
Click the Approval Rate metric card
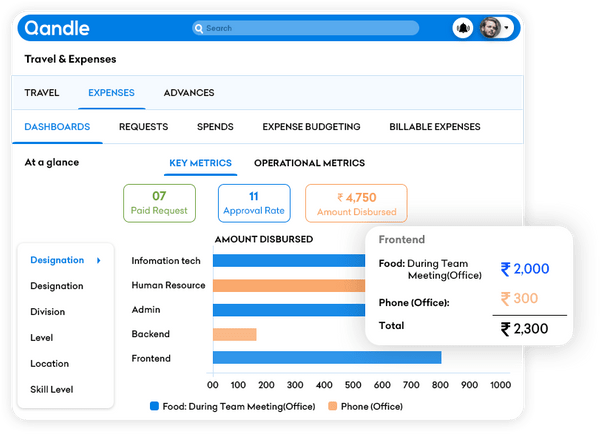(253, 203)
